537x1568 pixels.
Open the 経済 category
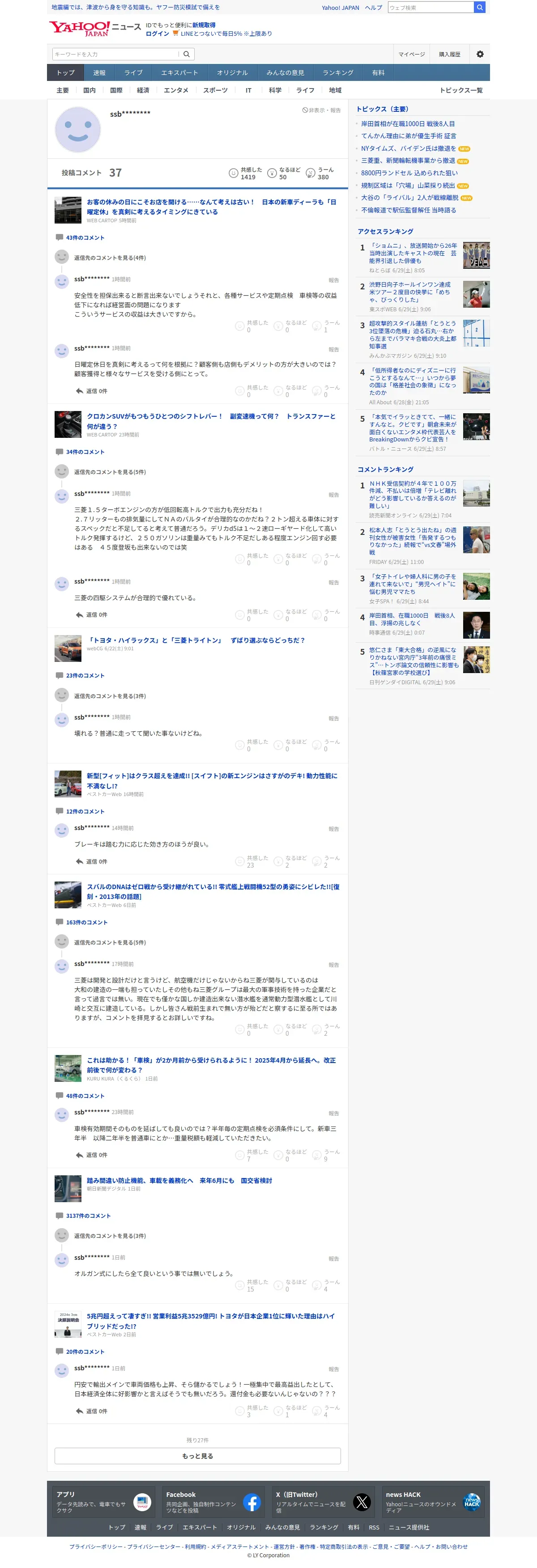click(x=143, y=90)
